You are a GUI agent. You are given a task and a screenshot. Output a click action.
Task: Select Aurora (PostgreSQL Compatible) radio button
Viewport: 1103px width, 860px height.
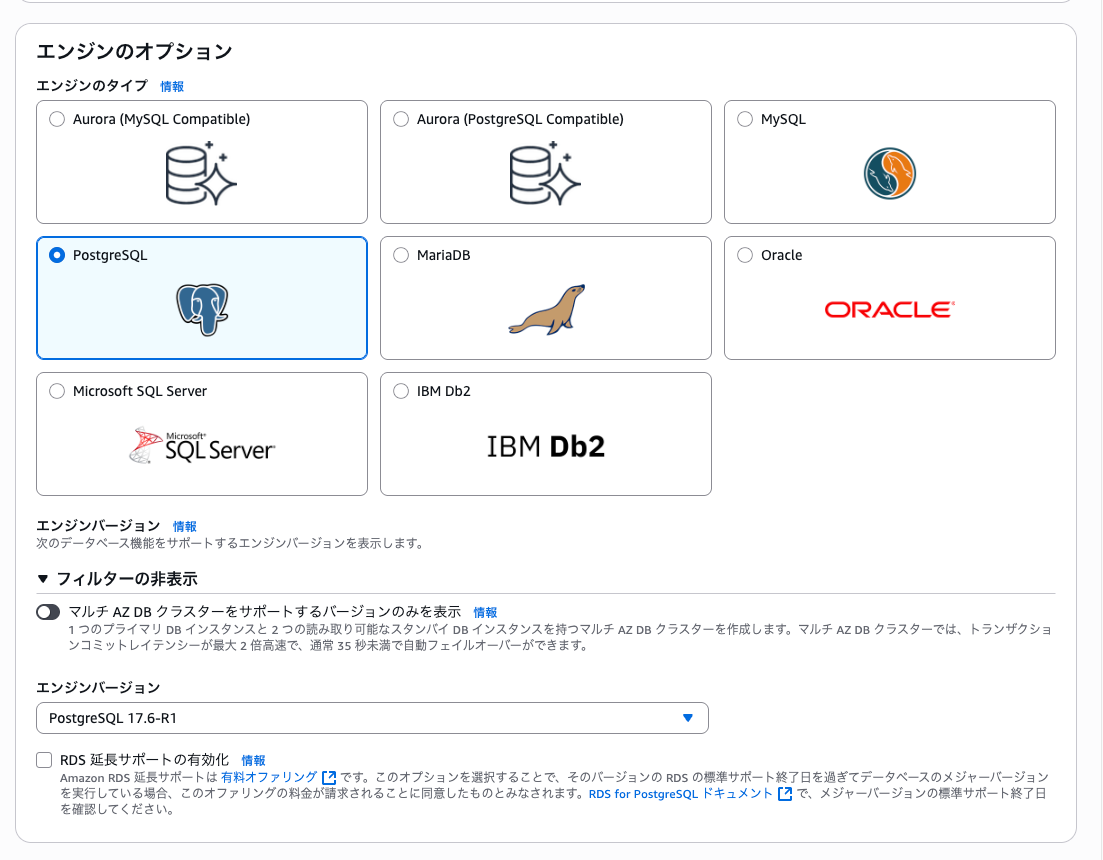coord(401,119)
